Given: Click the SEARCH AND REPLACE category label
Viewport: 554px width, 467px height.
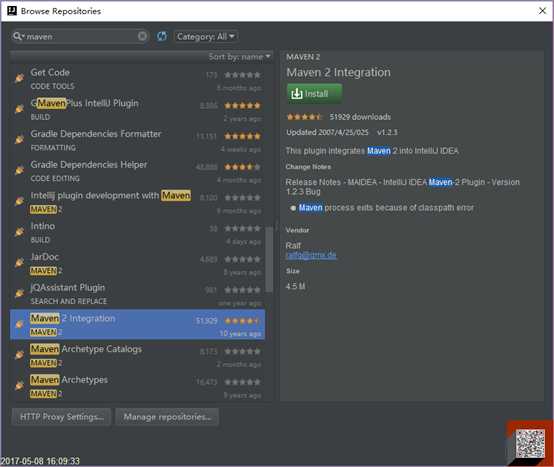Looking at the screenshot, I should pos(69,301).
